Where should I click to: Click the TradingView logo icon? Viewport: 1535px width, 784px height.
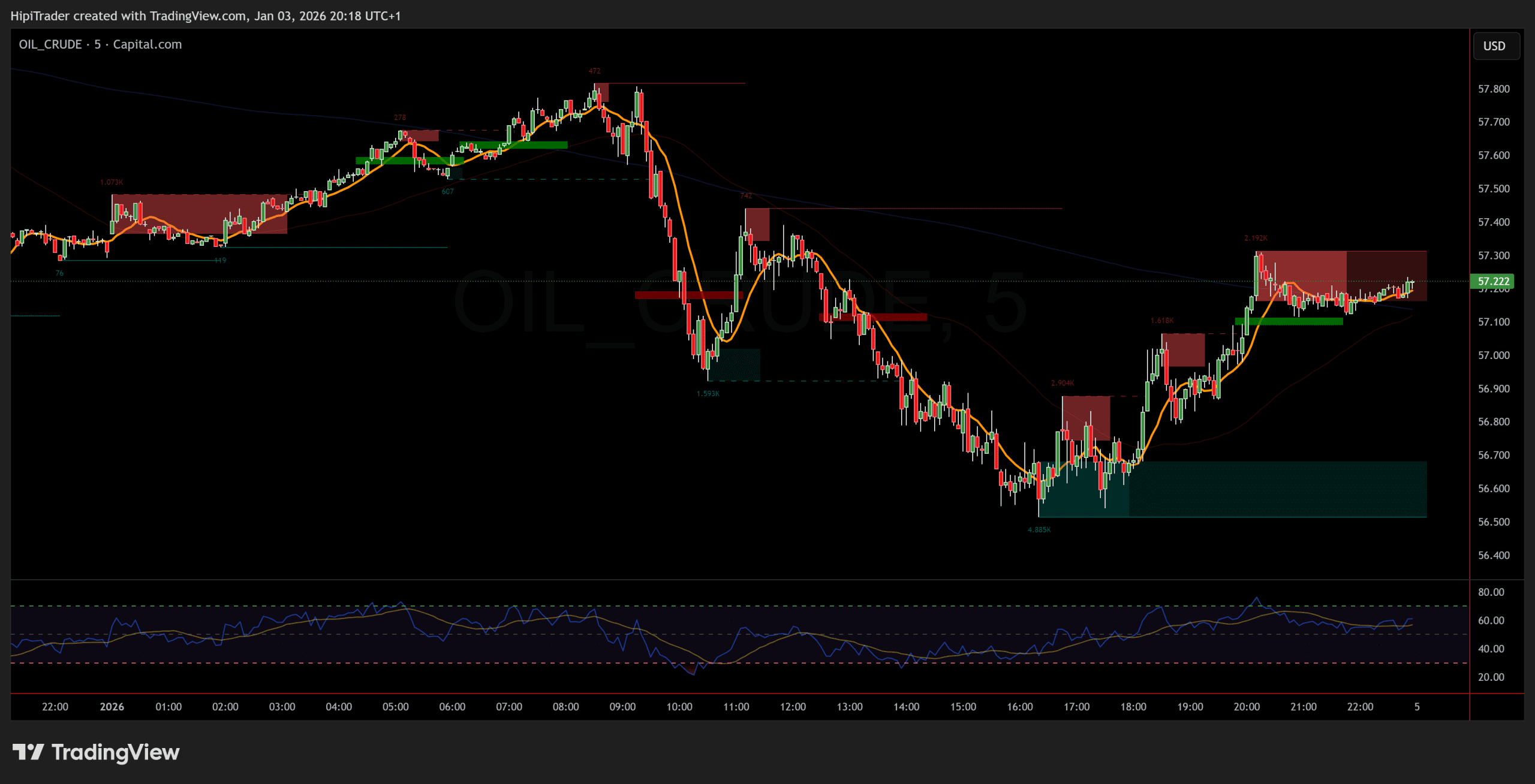(28, 752)
